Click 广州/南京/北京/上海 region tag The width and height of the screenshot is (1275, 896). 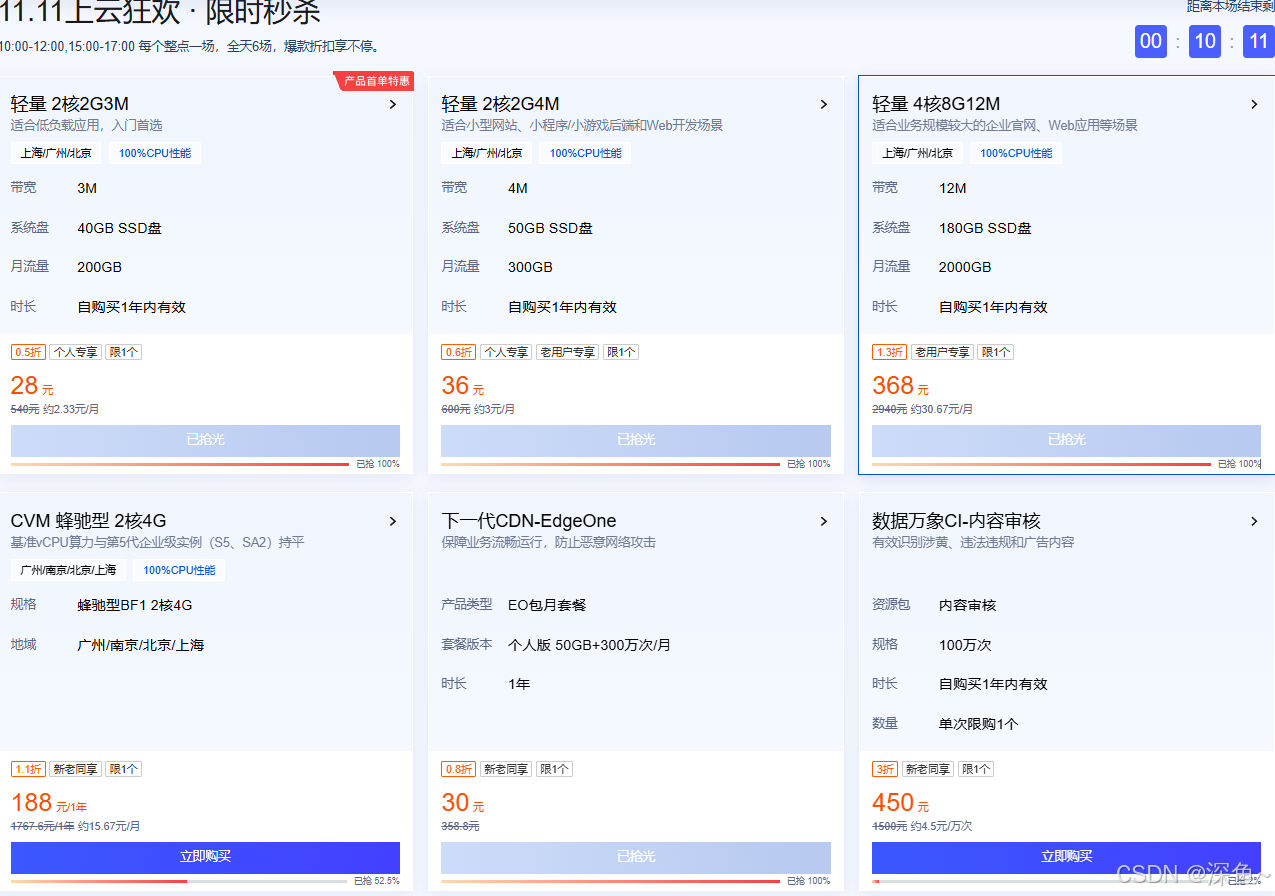(x=68, y=570)
